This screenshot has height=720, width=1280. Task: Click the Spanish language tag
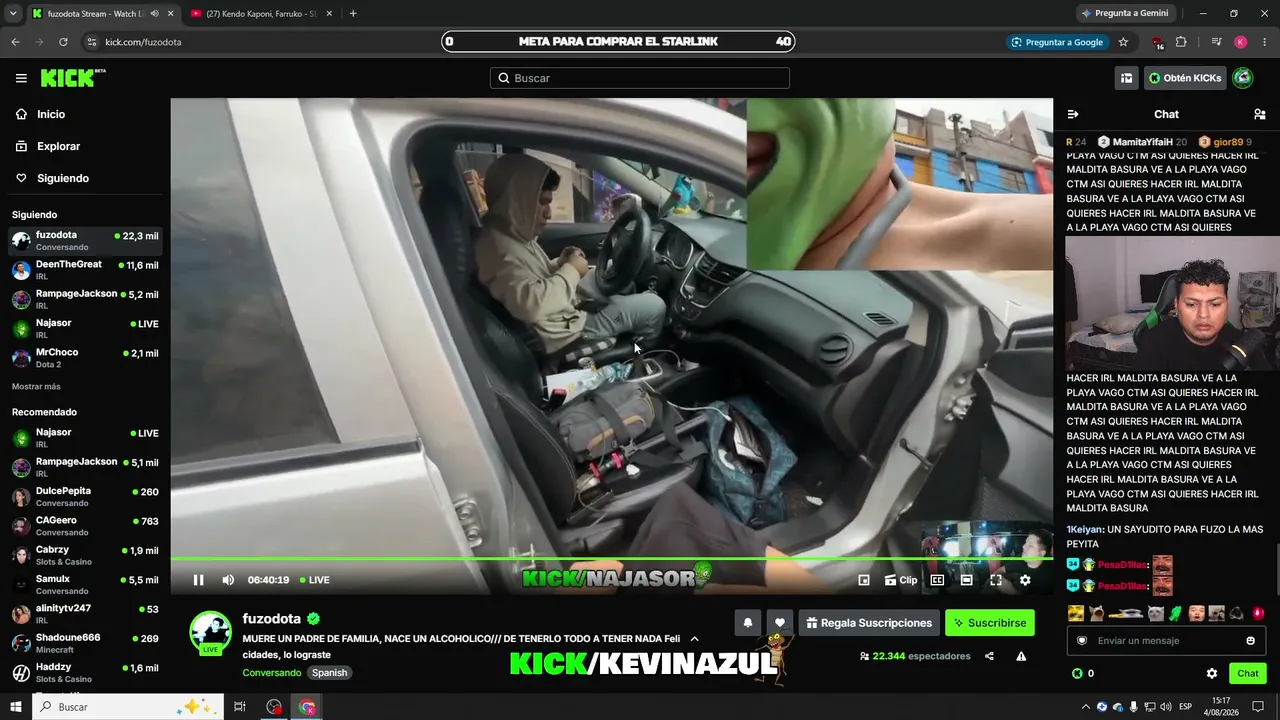(x=329, y=673)
